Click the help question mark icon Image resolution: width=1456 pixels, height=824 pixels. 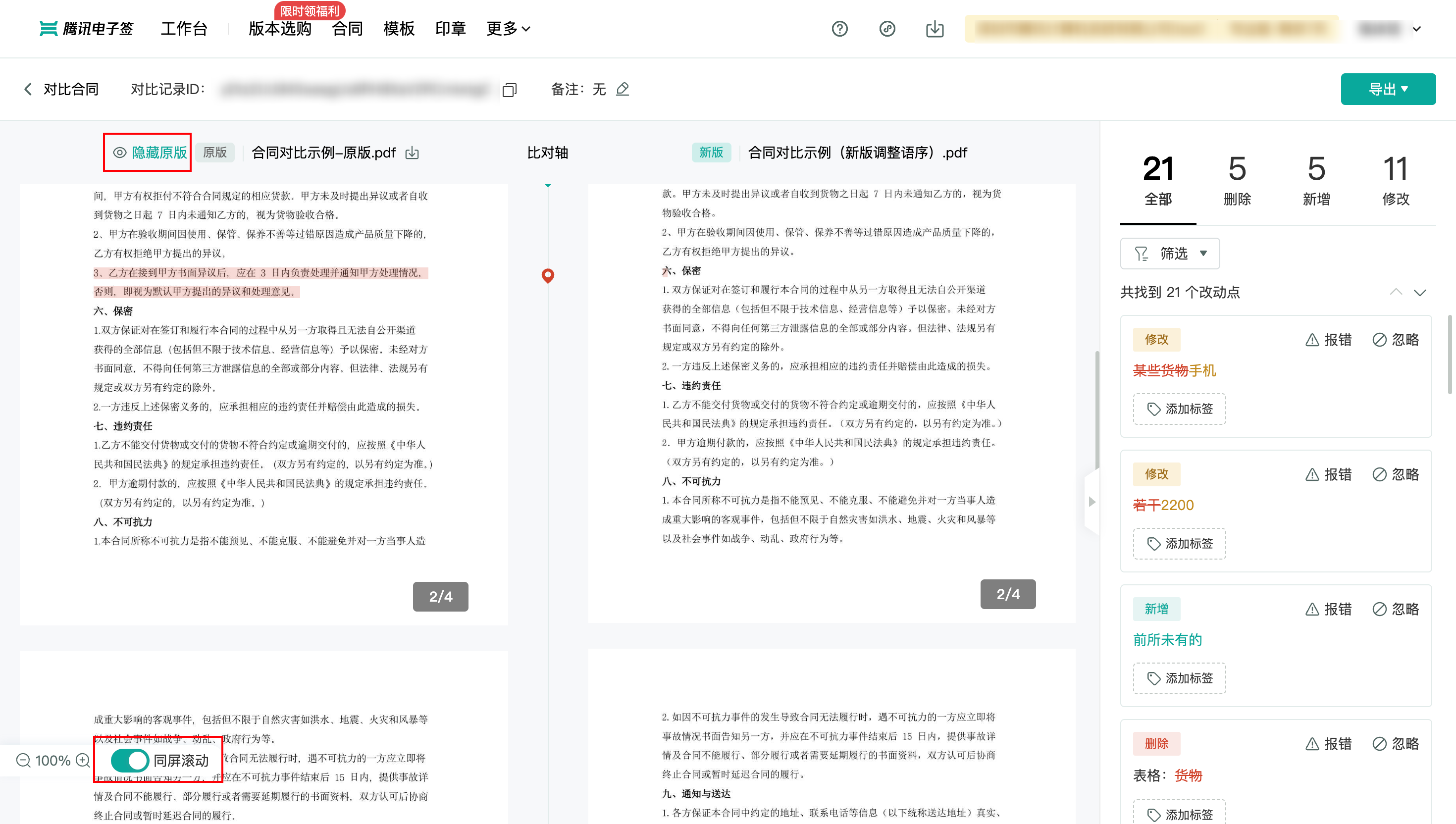(839, 29)
